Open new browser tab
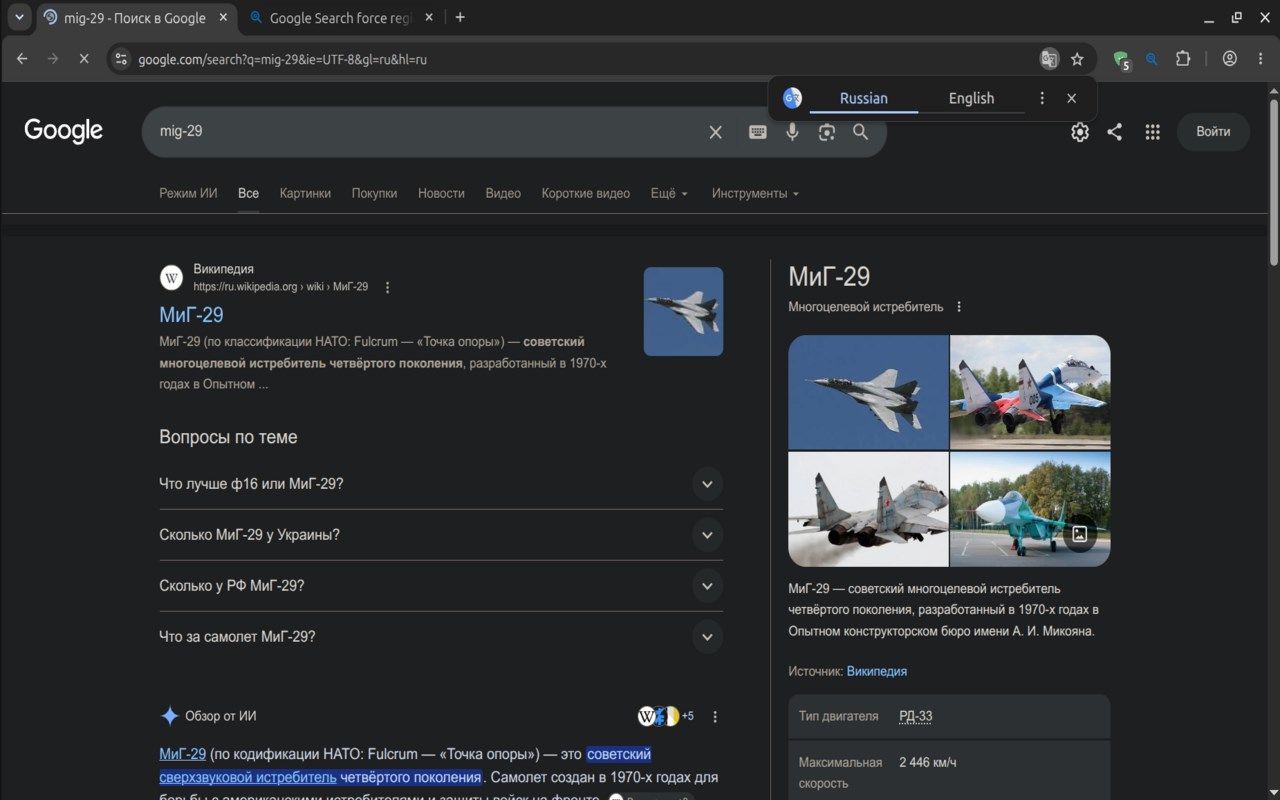This screenshot has height=800, width=1280. pyautogui.click(x=460, y=17)
